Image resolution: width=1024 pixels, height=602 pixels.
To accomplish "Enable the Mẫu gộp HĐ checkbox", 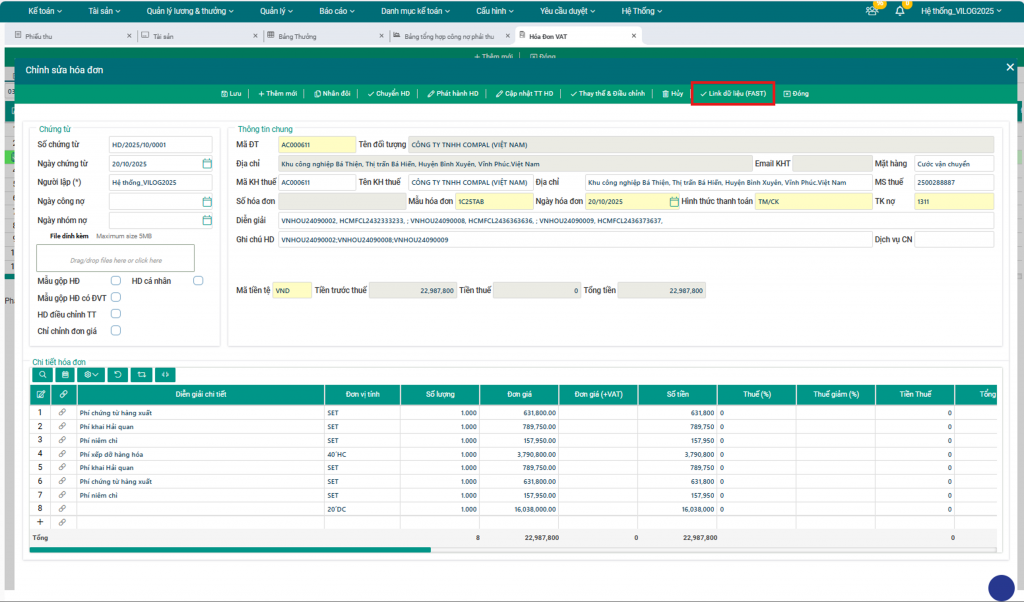I will coord(117,281).
